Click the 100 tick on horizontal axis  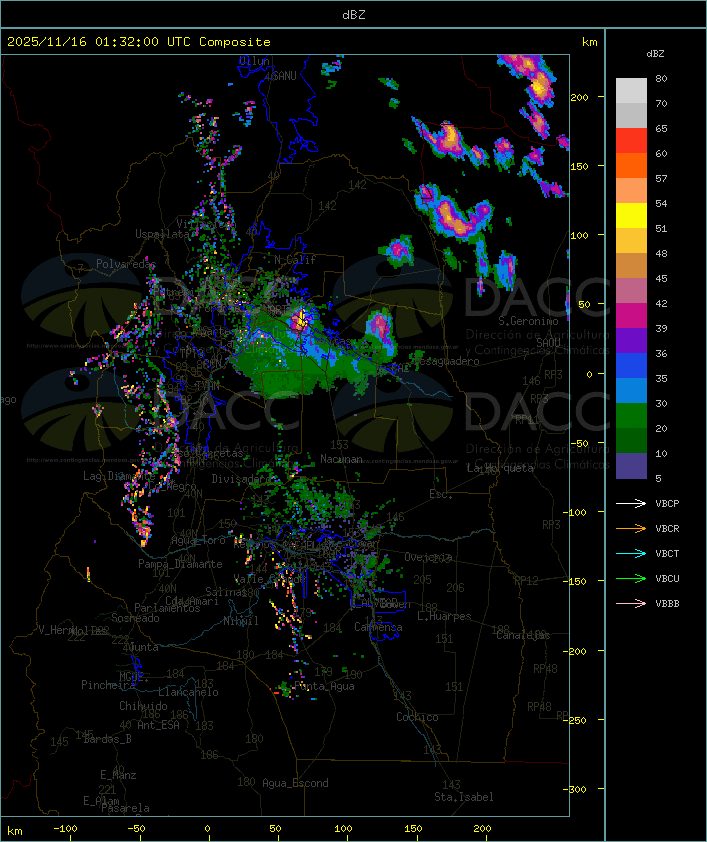pos(343,829)
